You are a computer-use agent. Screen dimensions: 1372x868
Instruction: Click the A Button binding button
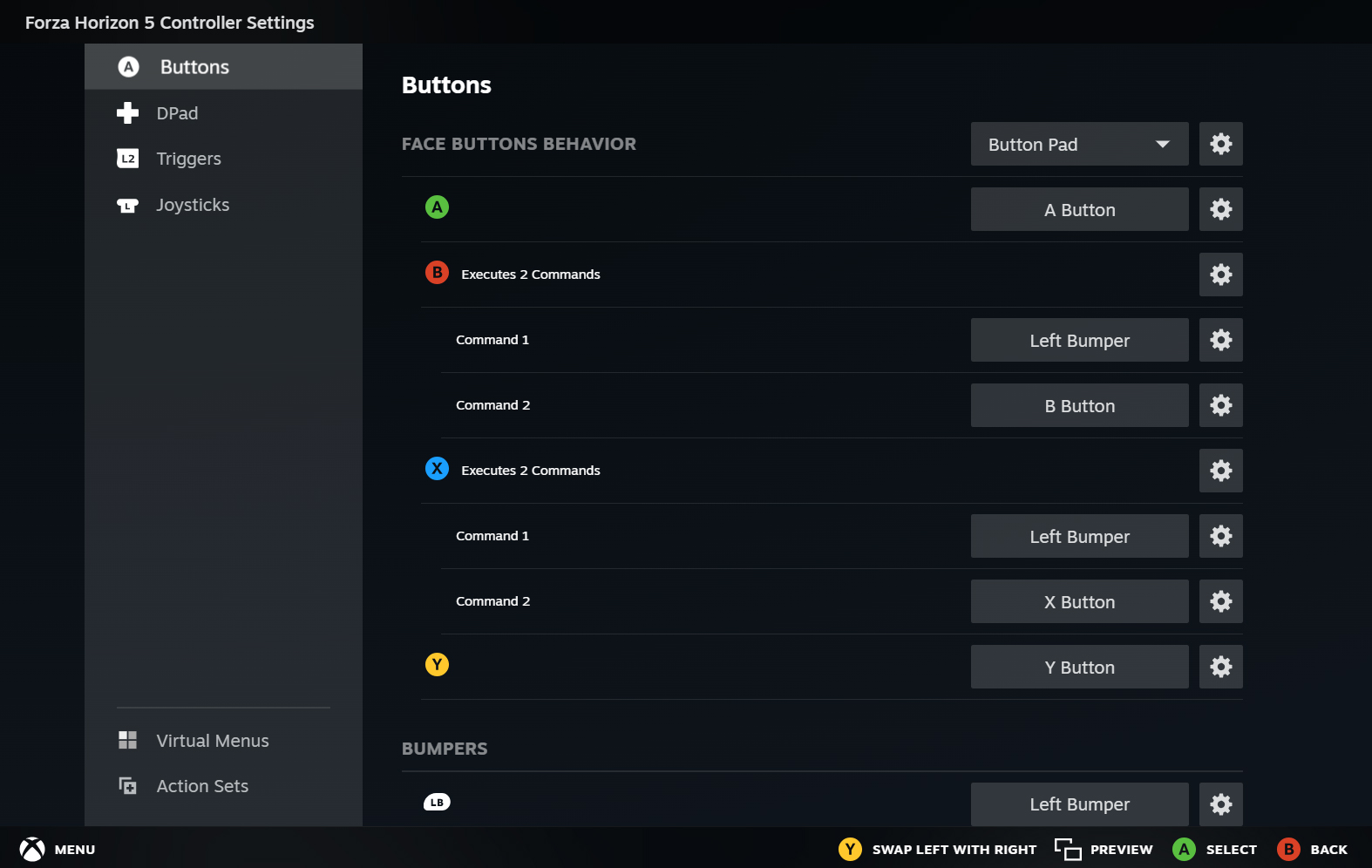1079,209
